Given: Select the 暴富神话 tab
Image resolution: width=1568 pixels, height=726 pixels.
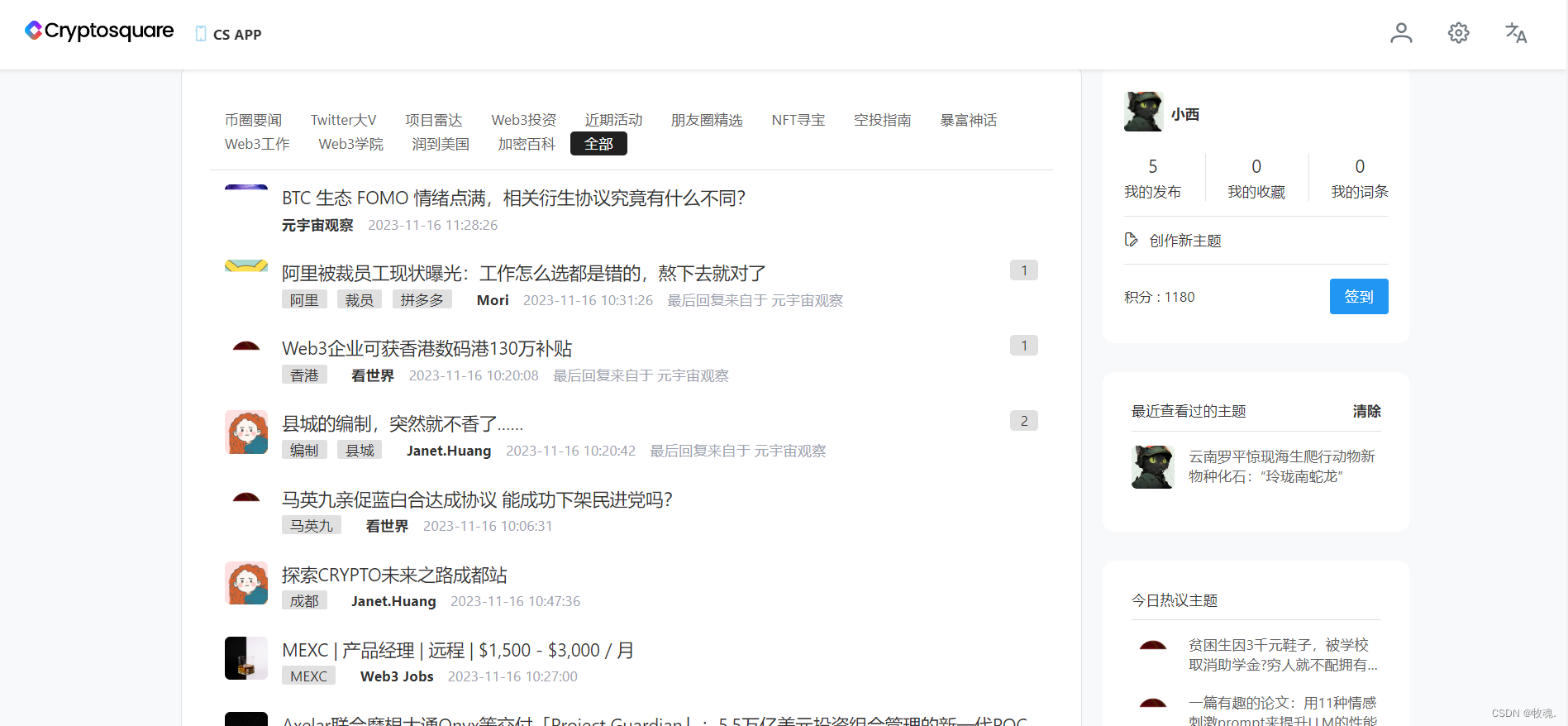Looking at the screenshot, I should coord(968,120).
